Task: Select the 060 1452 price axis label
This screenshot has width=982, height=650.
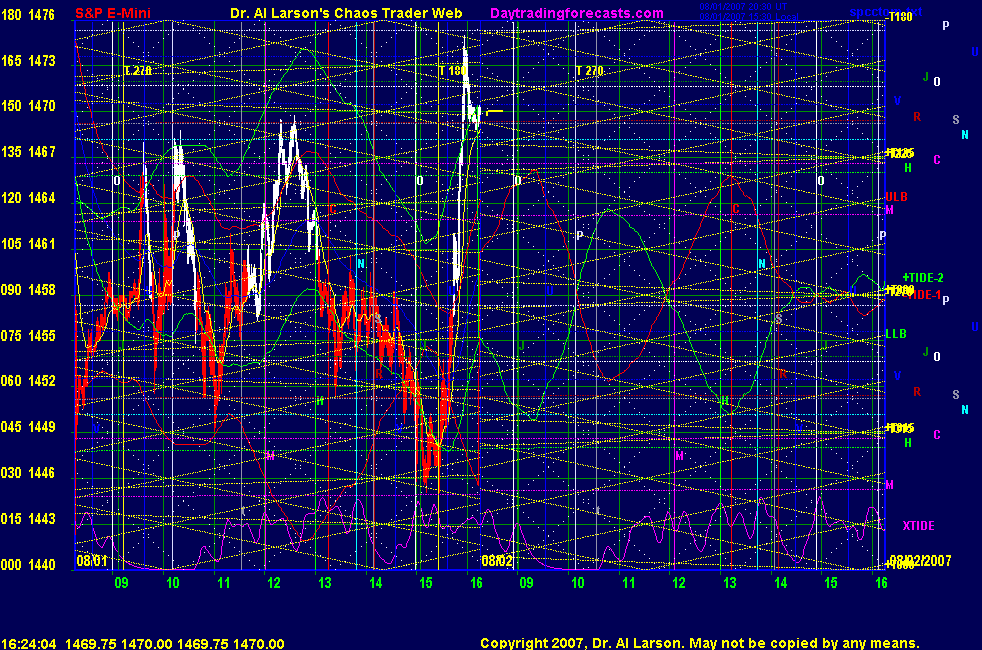Action: pyautogui.click(x=28, y=381)
